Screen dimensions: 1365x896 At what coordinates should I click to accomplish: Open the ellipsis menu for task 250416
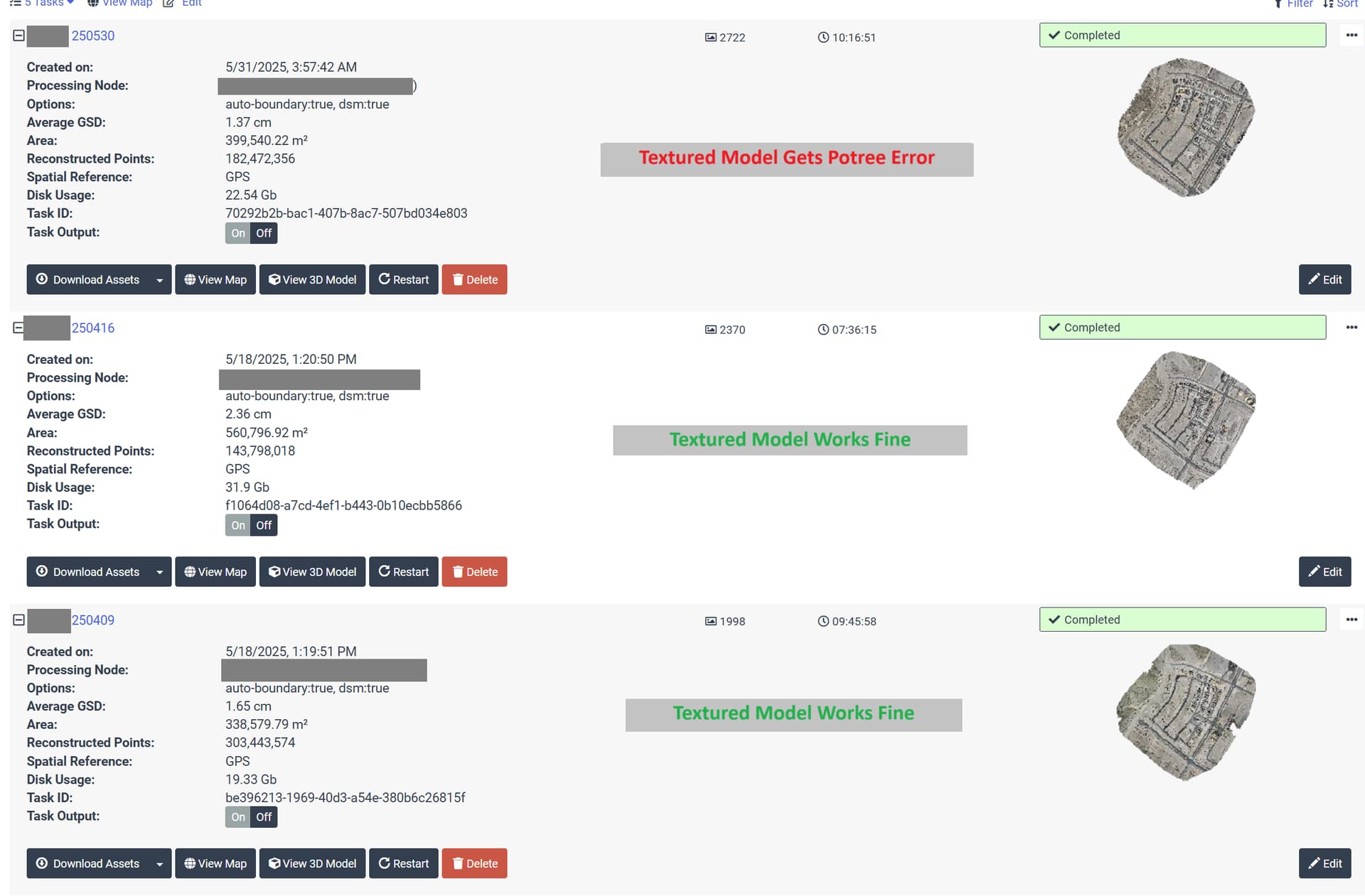pos(1351,328)
